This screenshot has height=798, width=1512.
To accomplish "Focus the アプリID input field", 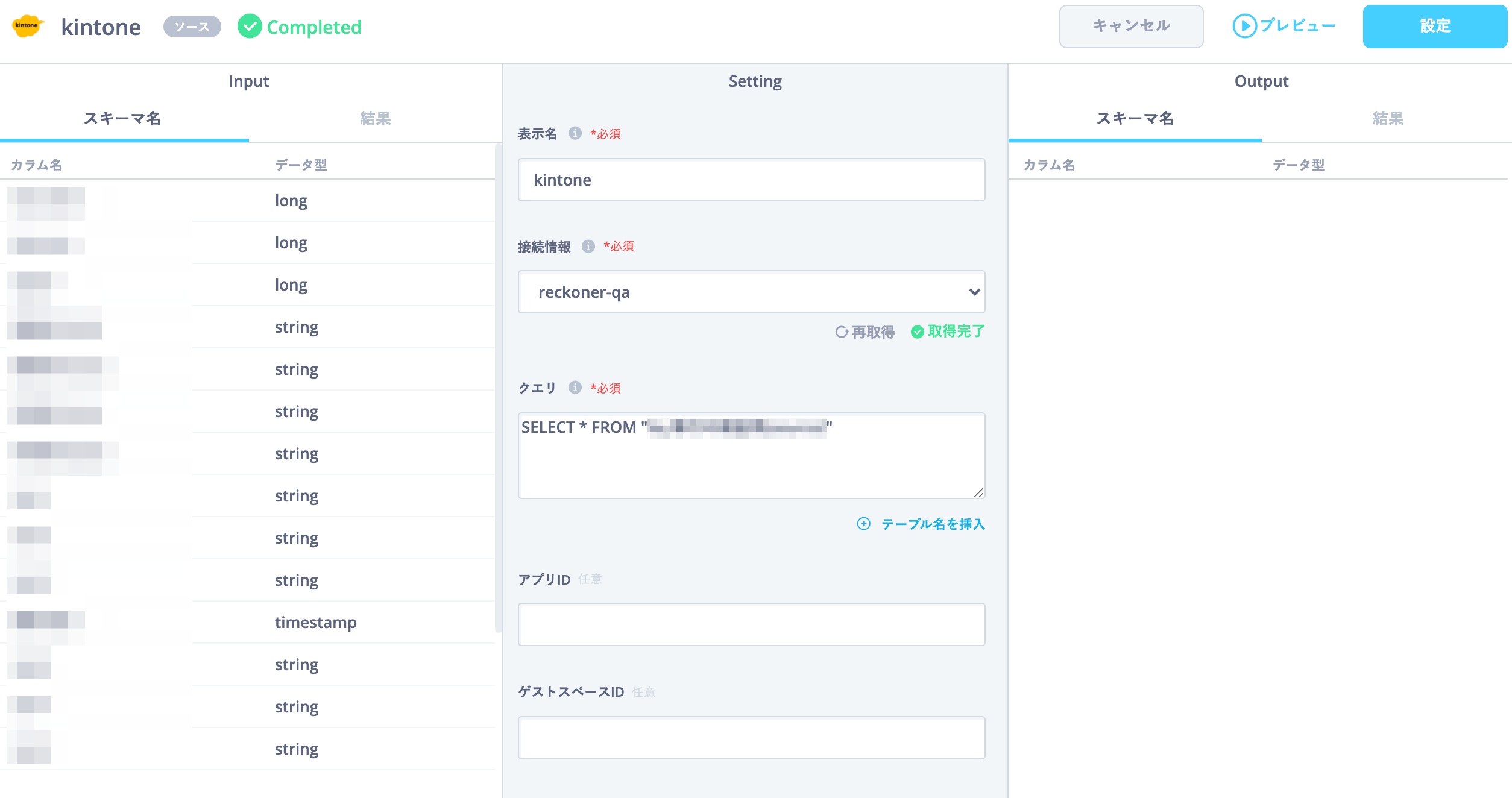I will click(752, 624).
